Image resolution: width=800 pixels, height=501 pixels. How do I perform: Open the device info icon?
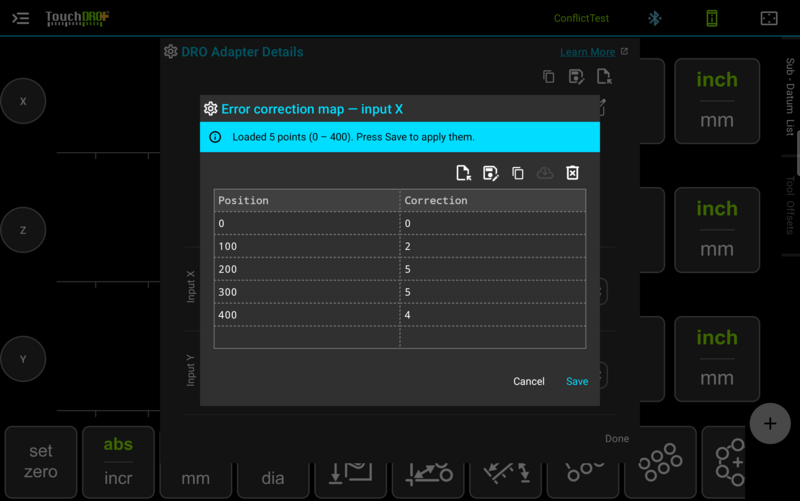pos(712,18)
